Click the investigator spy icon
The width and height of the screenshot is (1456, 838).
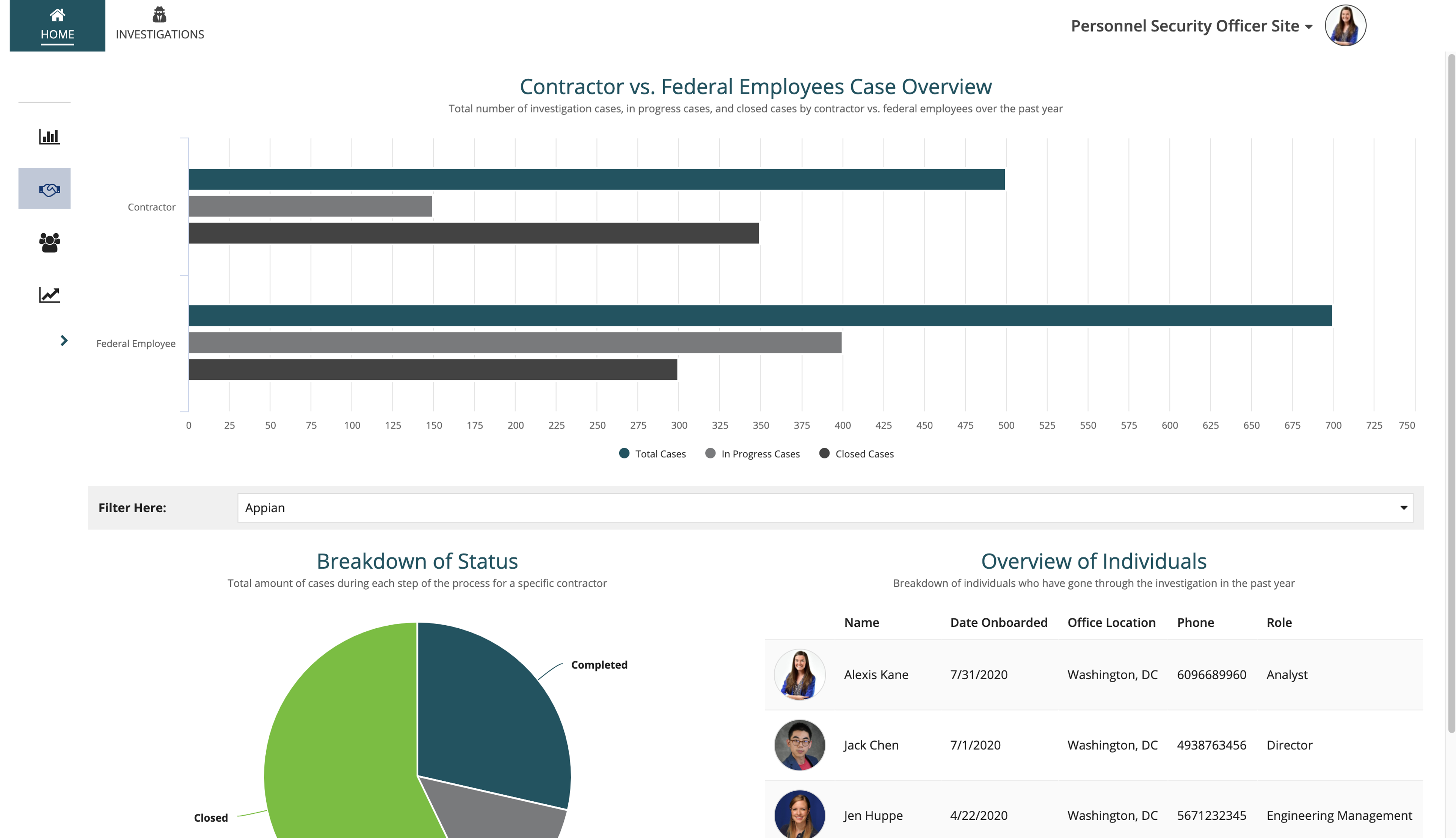coord(159,14)
